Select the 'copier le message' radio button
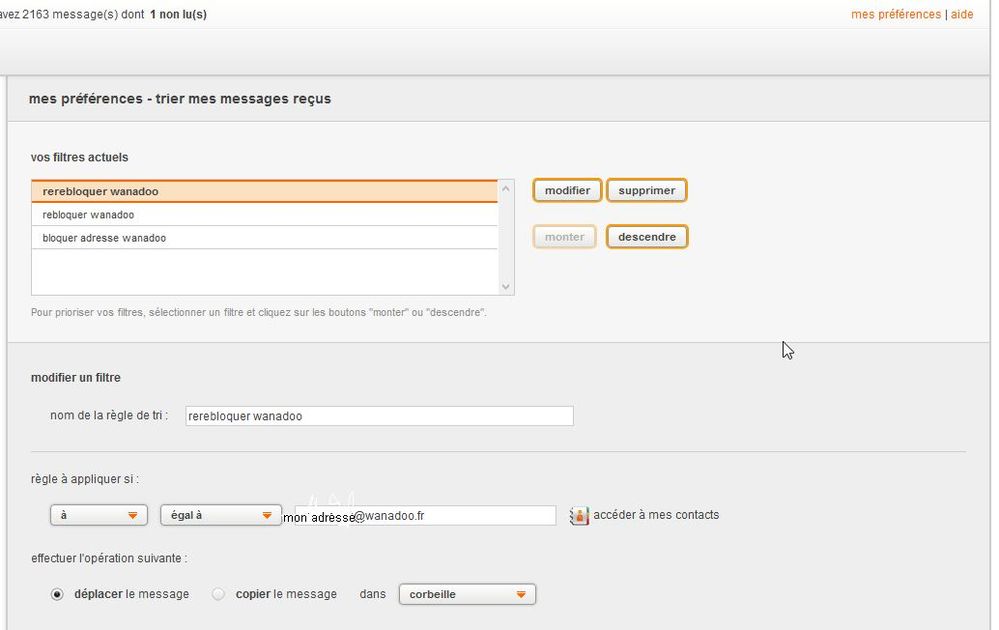 point(219,594)
